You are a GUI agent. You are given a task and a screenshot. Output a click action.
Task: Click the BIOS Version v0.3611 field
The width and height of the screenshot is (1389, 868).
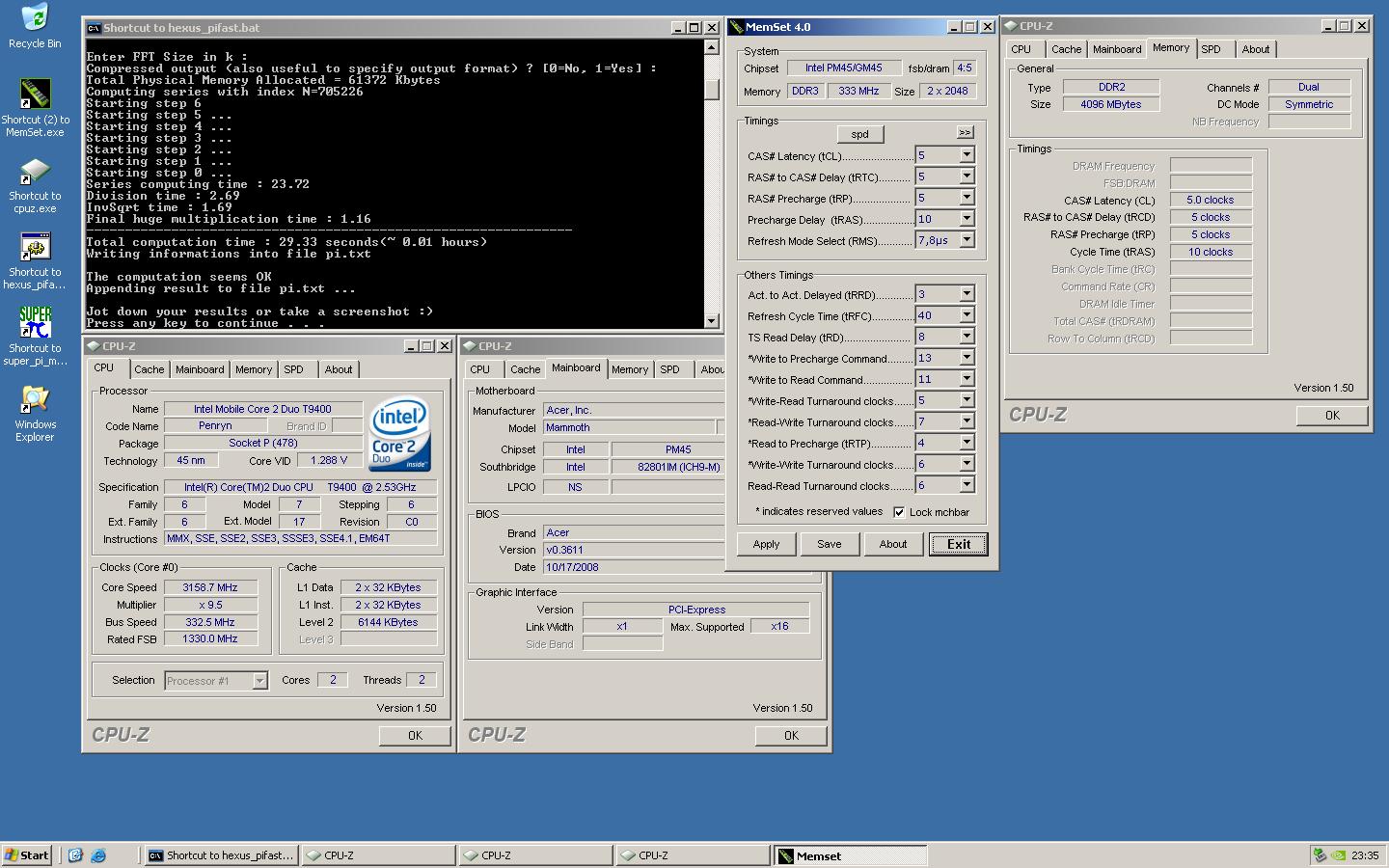633,550
